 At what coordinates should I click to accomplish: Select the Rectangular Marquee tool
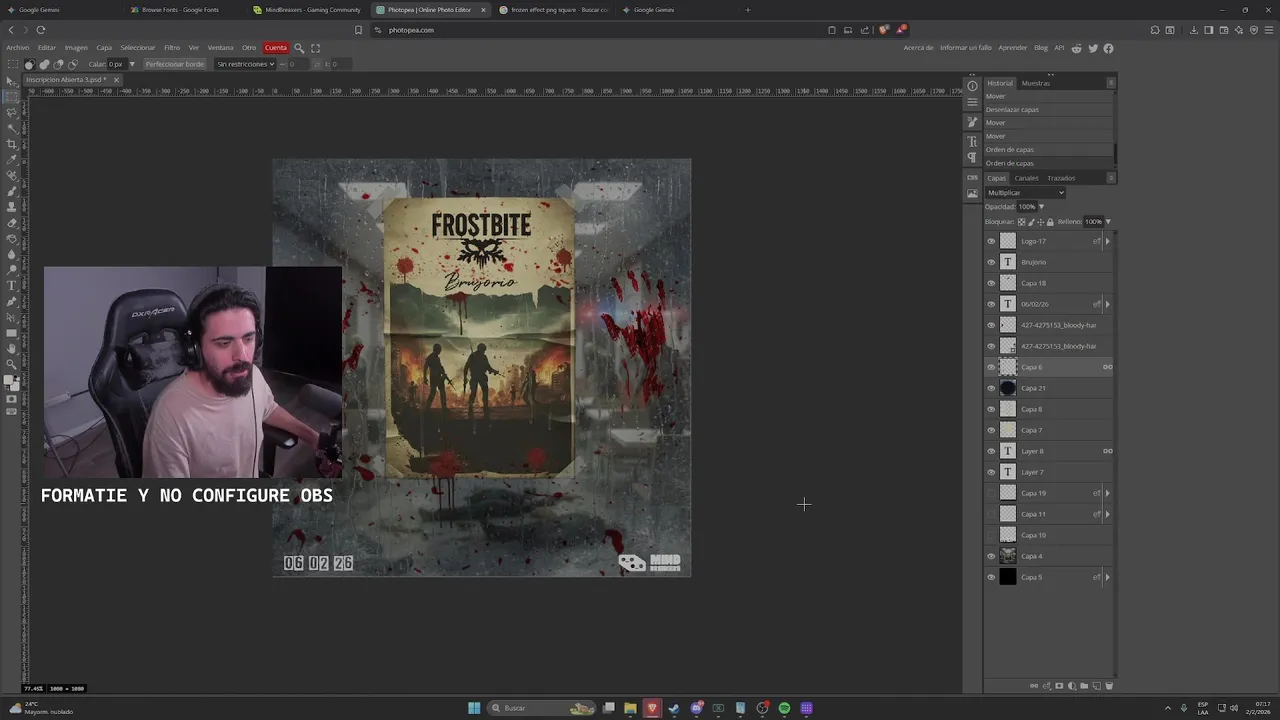(x=12, y=96)
